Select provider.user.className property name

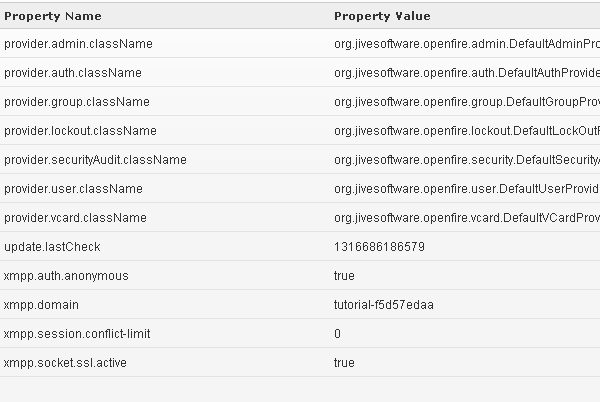[73, 189]
